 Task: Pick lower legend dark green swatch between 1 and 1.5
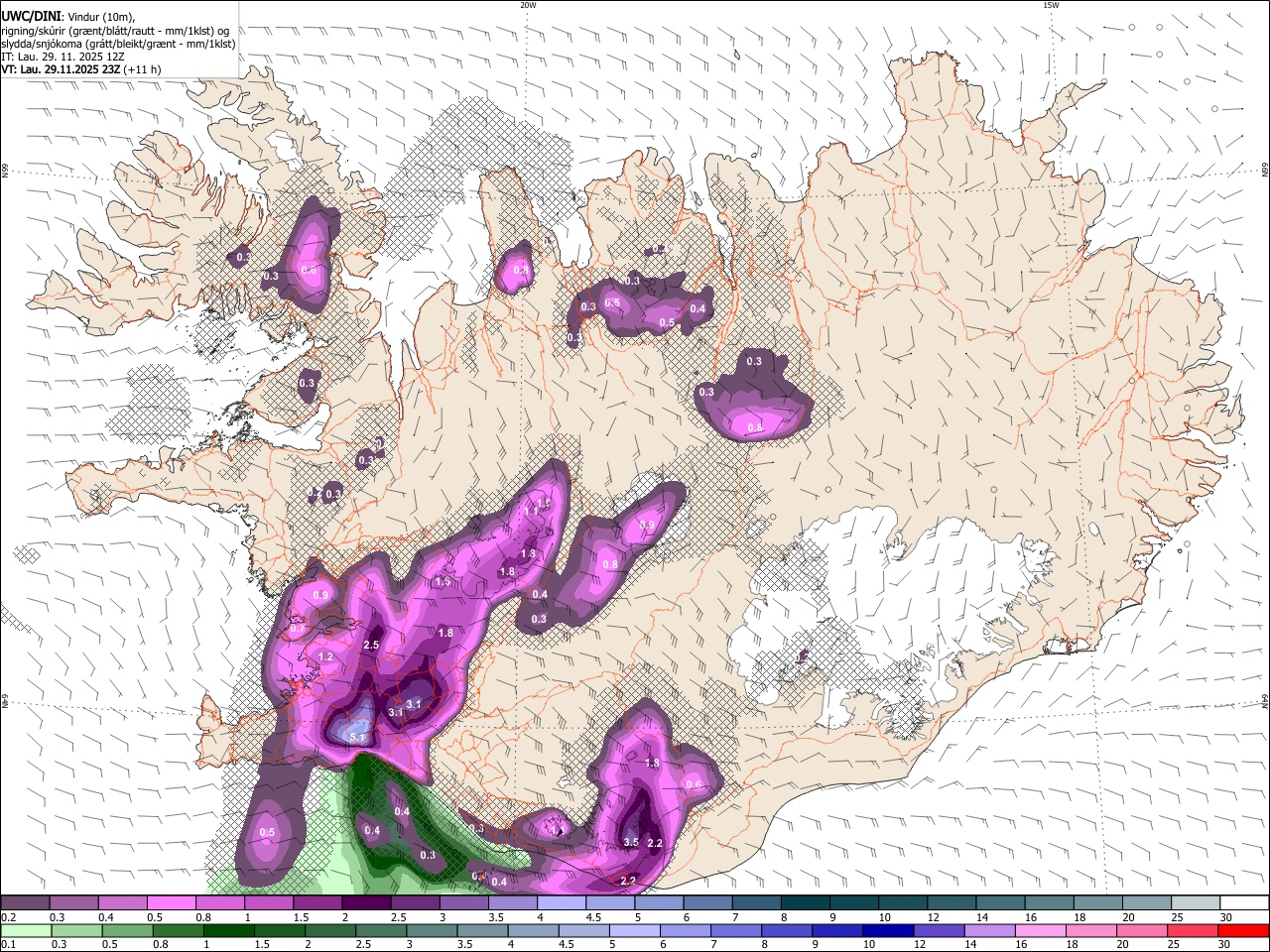coord(227,930)
